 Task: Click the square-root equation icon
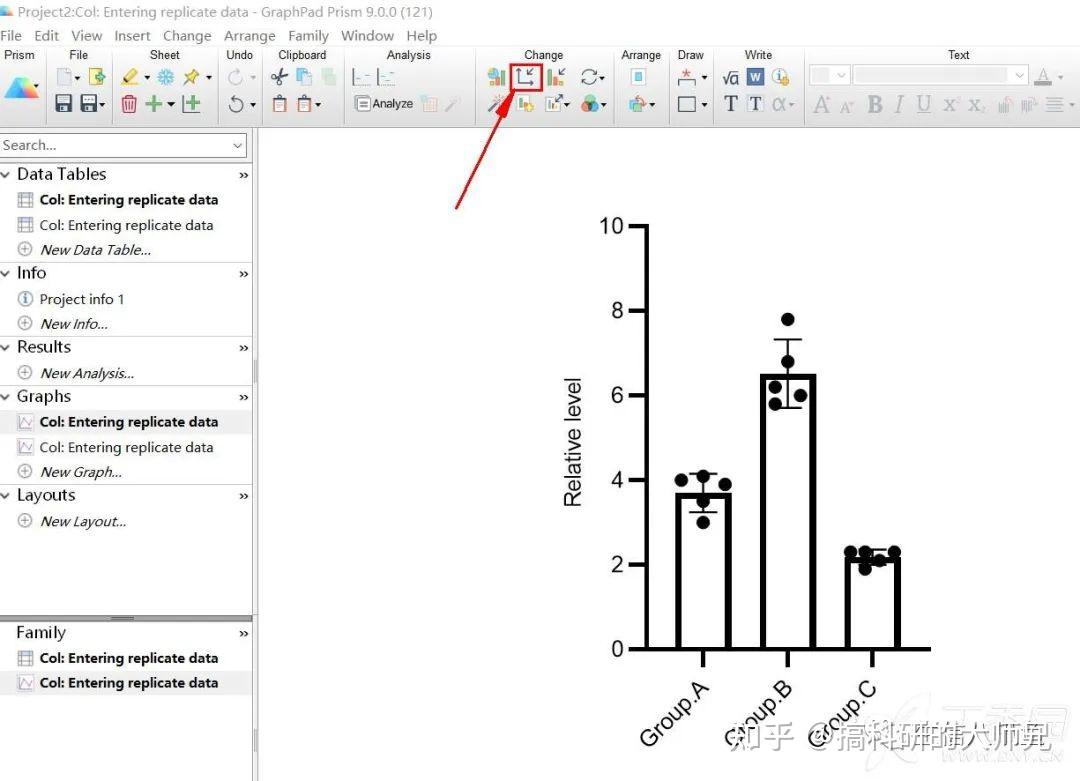click(x=730, y=77)
